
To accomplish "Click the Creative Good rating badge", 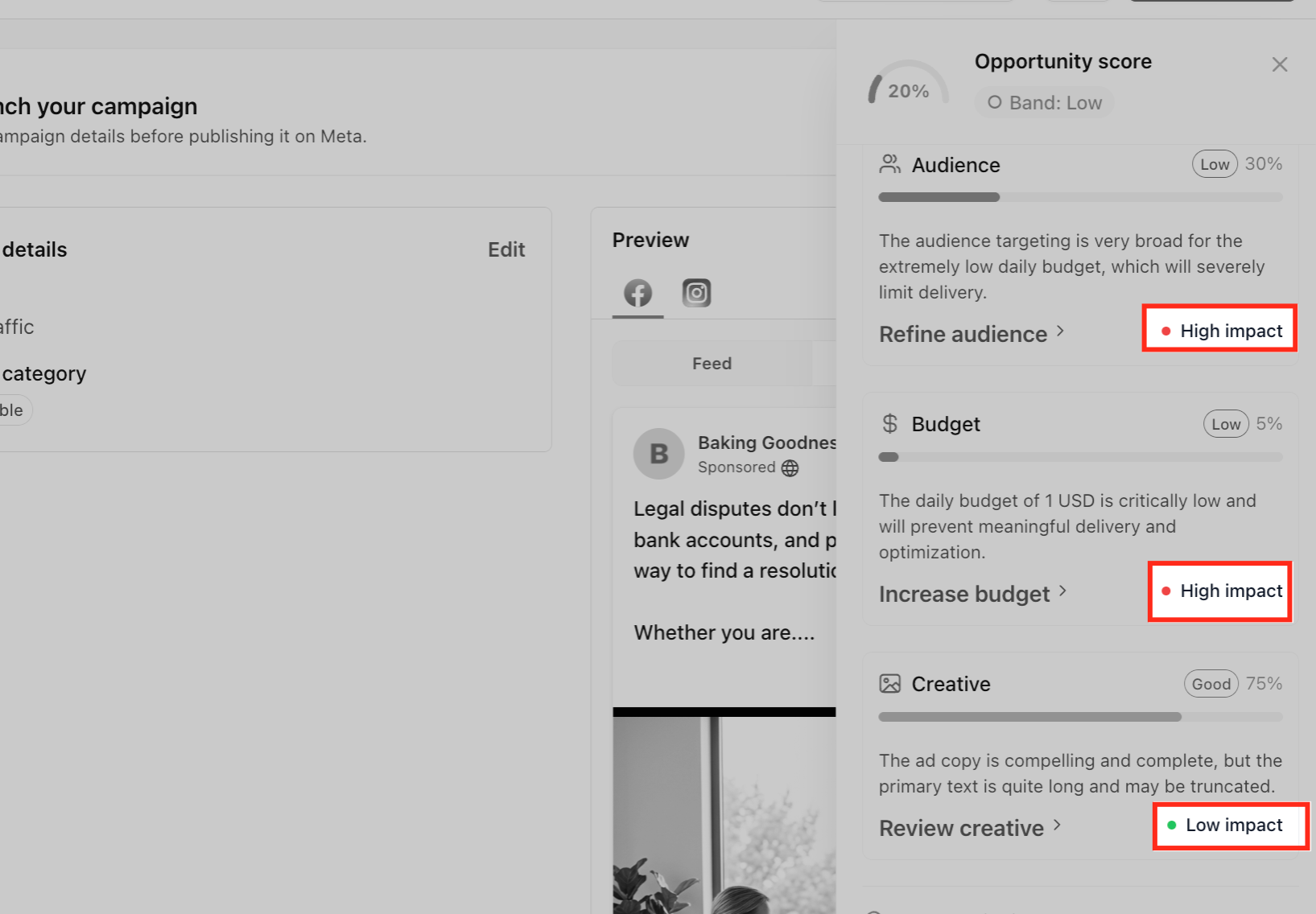I will pyautogui.click(x=1211, y=684).
